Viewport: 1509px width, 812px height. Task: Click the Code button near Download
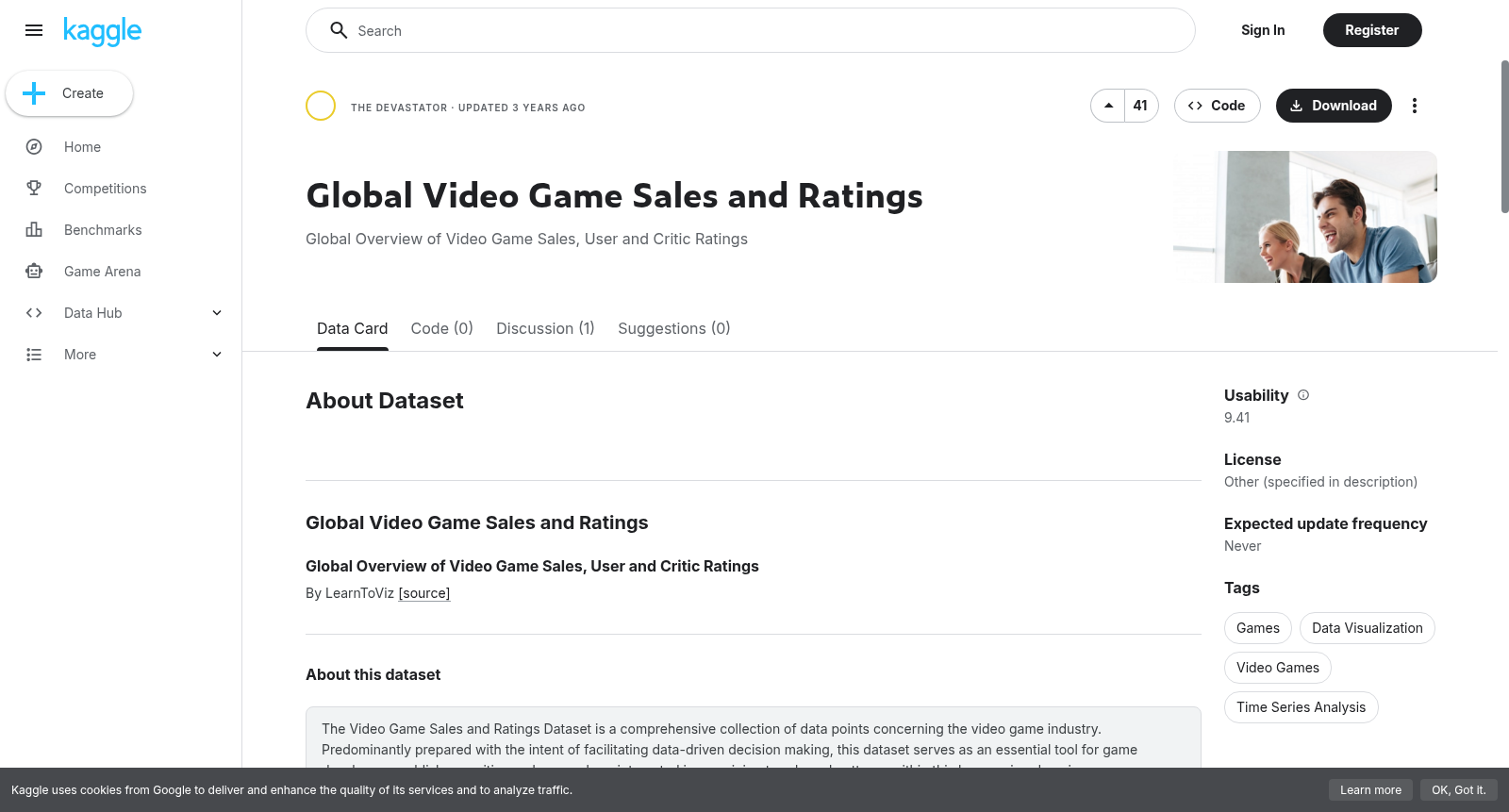(x=1217, y=106)
